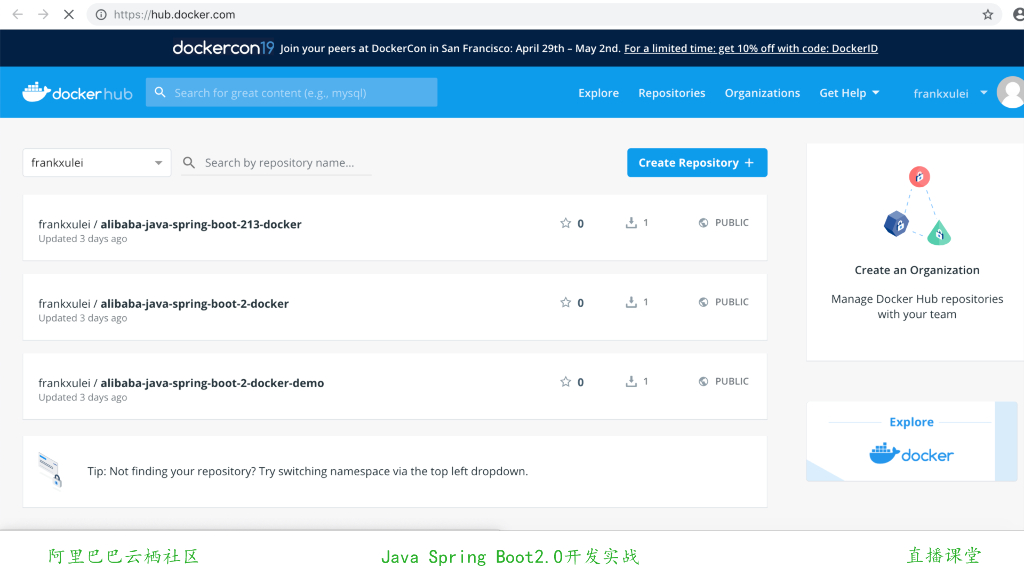1024x576 pixels.
Task: Open the frankxulei namespace dropdown
Action: click(96, 162)
